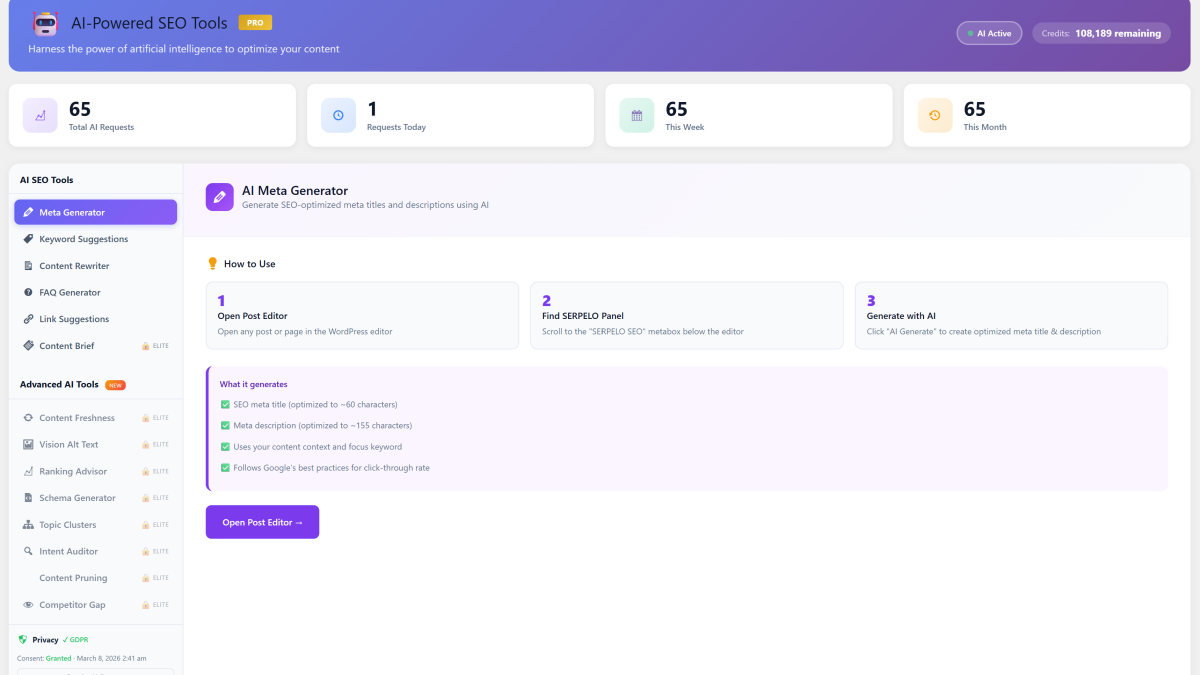Open the Topic Clusters hierarchy icon
The image size is (1200, 675).
click(29, 524)
